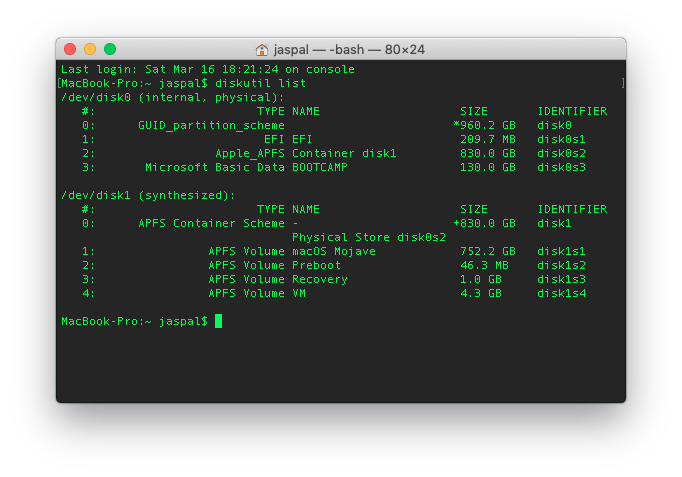Click the 'SIZE' column header under disk1
682x477 pixels.
pyautogui.click(x=474, y=209)
